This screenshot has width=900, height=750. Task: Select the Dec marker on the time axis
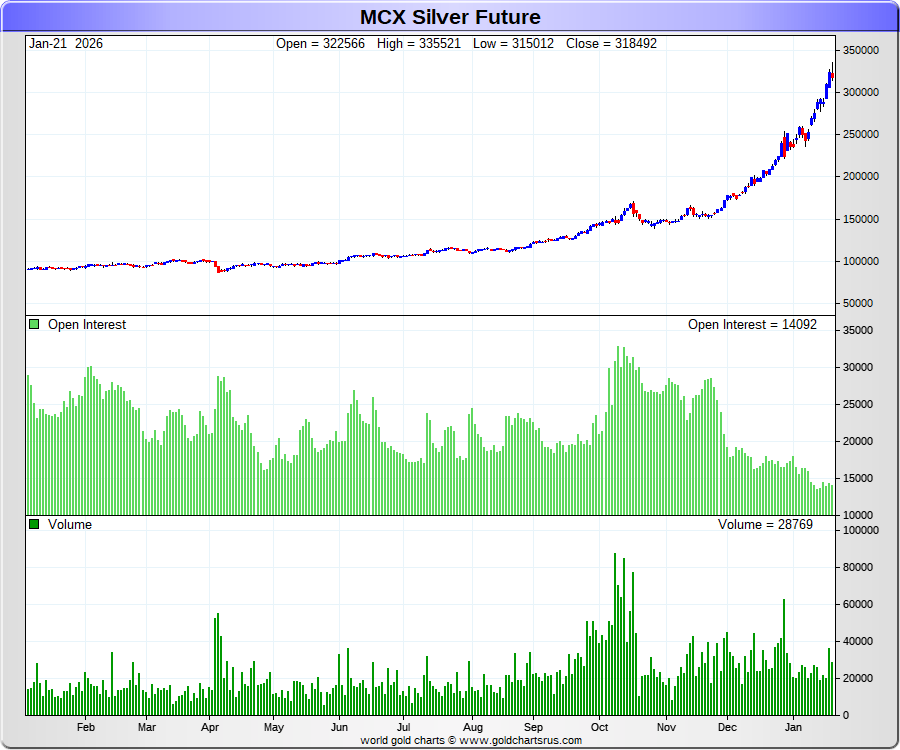coord(727,728)
